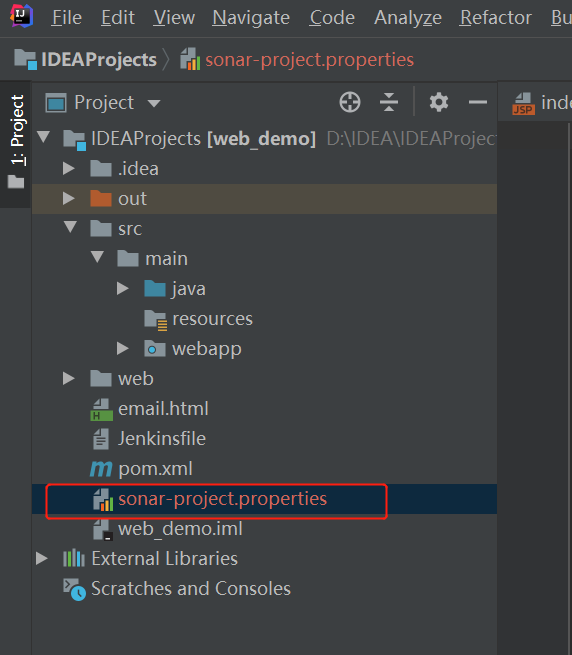Click the IntelliJ IDEA logo icon

[21, 16]
